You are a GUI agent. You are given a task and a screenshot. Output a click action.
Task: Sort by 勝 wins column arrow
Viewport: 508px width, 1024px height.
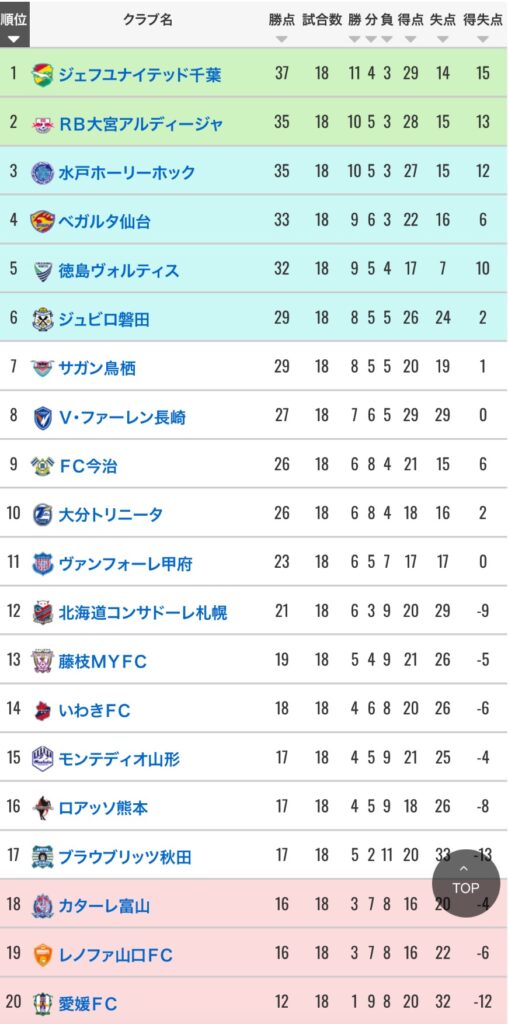tap(355, 39)
